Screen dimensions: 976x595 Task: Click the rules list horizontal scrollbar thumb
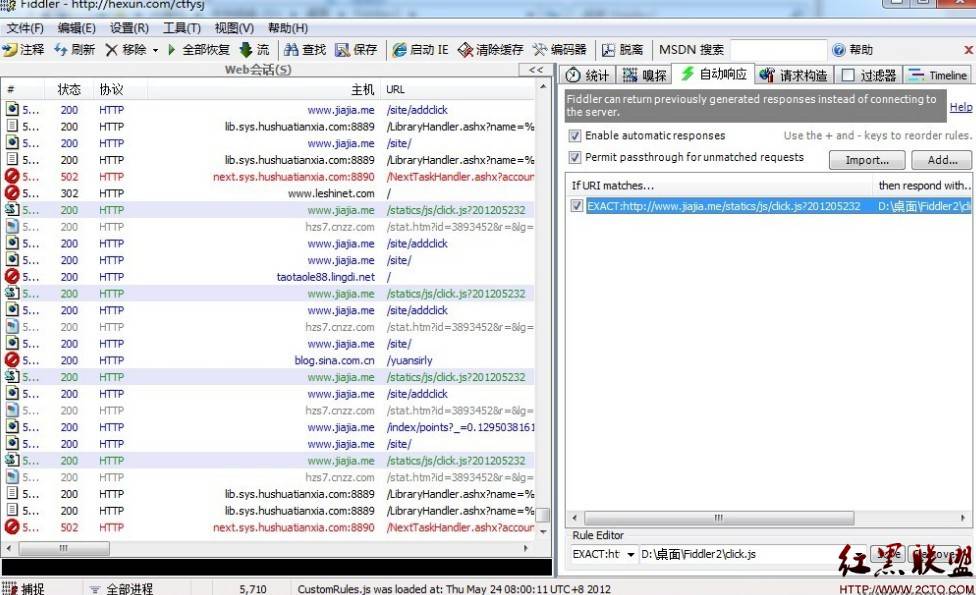point(719,518)
